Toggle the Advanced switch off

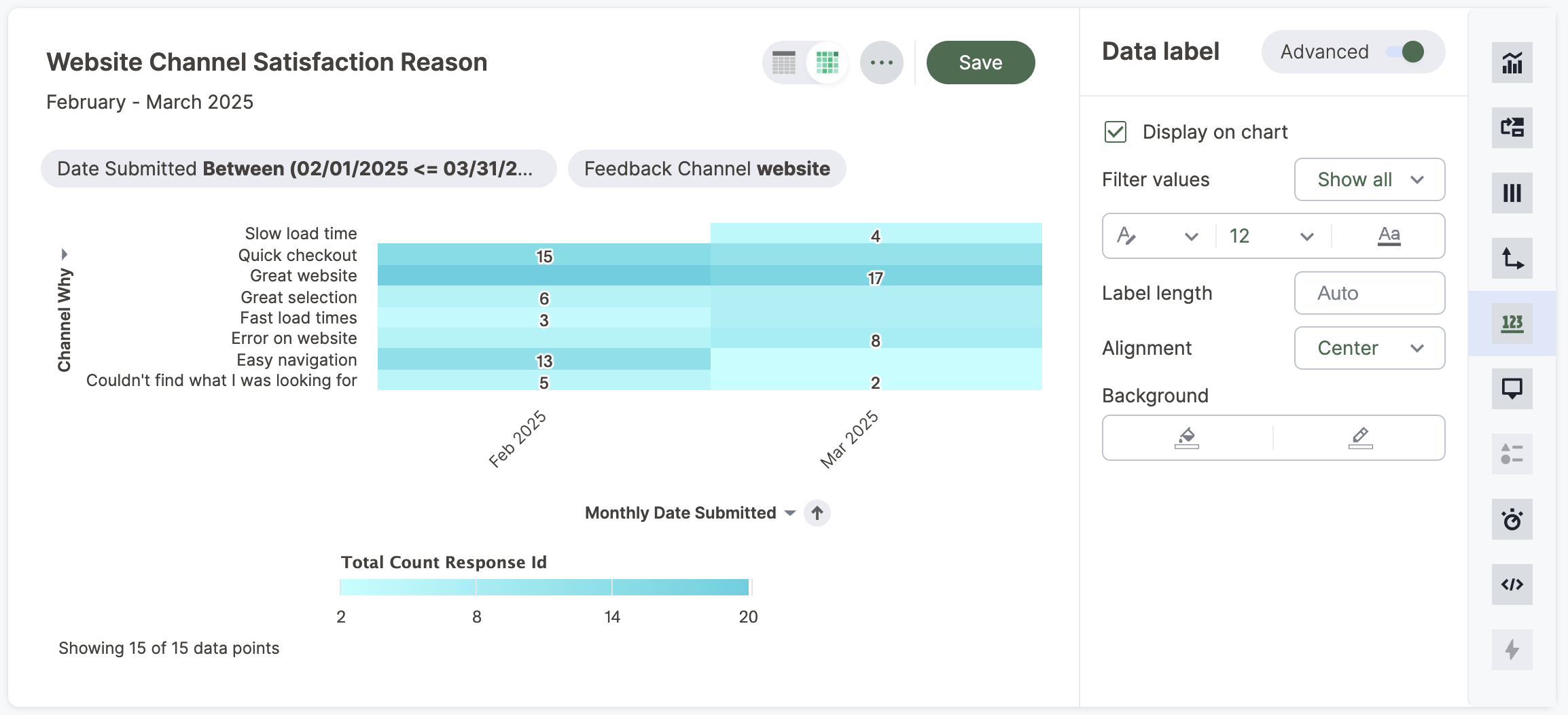[x=1405, y=52]
